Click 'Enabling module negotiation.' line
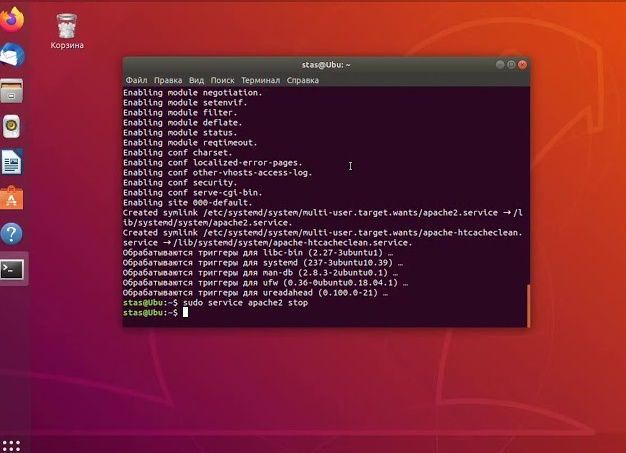The height and width of the screenshot is (453, 626). click(x=192, y=93)
